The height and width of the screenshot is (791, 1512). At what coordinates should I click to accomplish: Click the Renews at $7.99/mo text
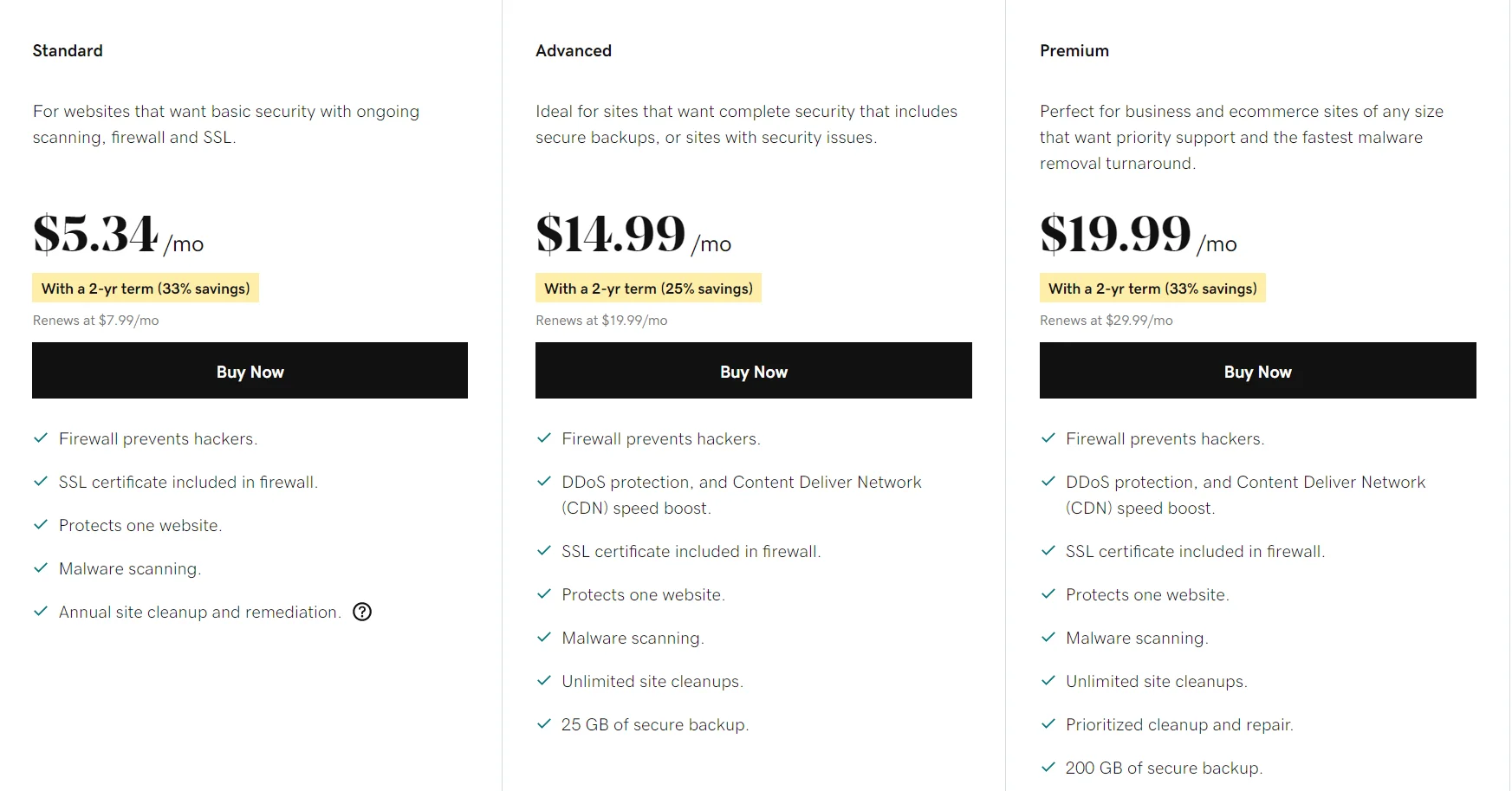[x=95, y=320]
